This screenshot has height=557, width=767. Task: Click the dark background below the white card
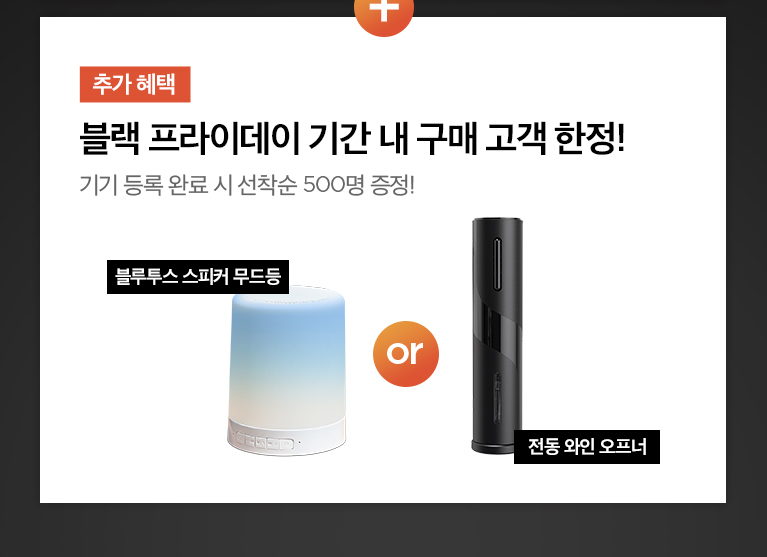(384, 531)
